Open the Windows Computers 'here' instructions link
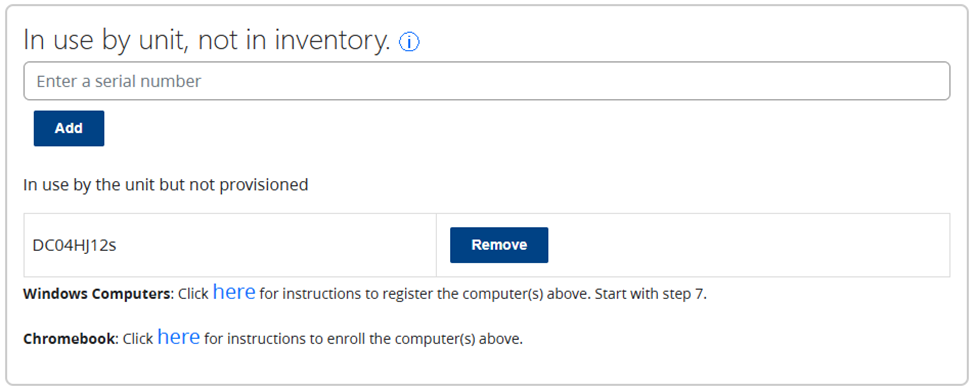Screen dimensions: 975x391 234,292
